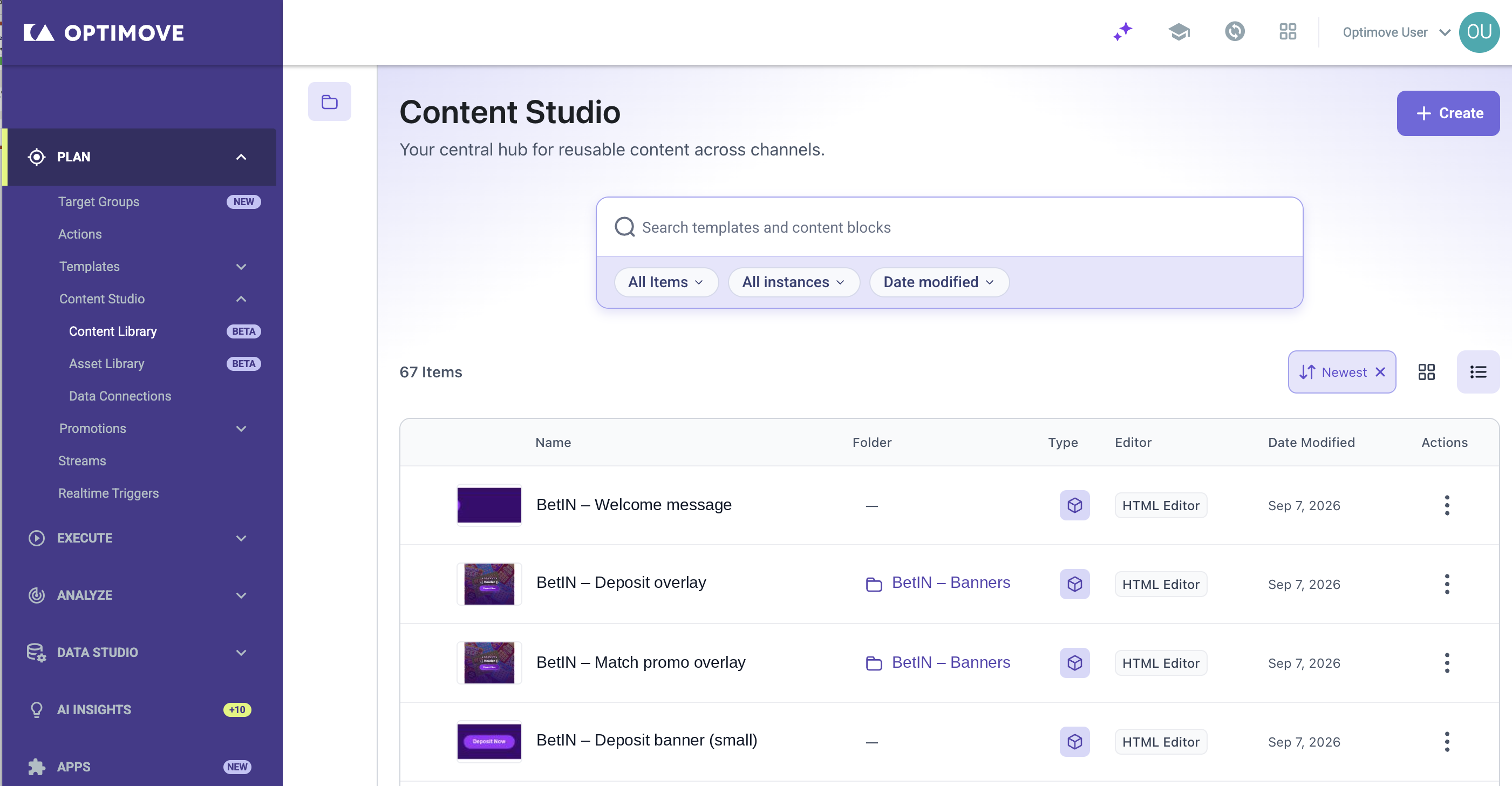The image size is (1512, 786).
Task: Open the All Items filter dropdown
Action: pos(666,282)
